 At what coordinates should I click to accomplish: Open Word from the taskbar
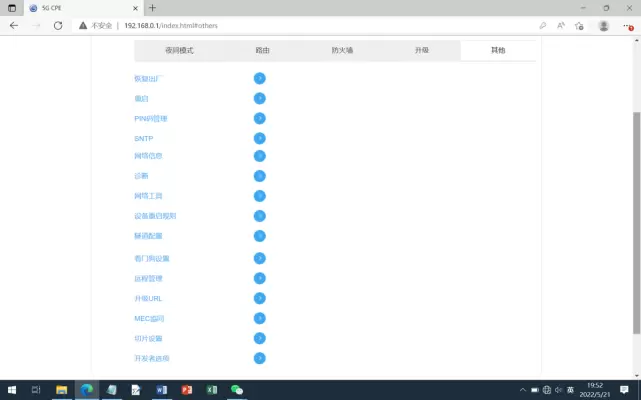[x=161, y=390]
